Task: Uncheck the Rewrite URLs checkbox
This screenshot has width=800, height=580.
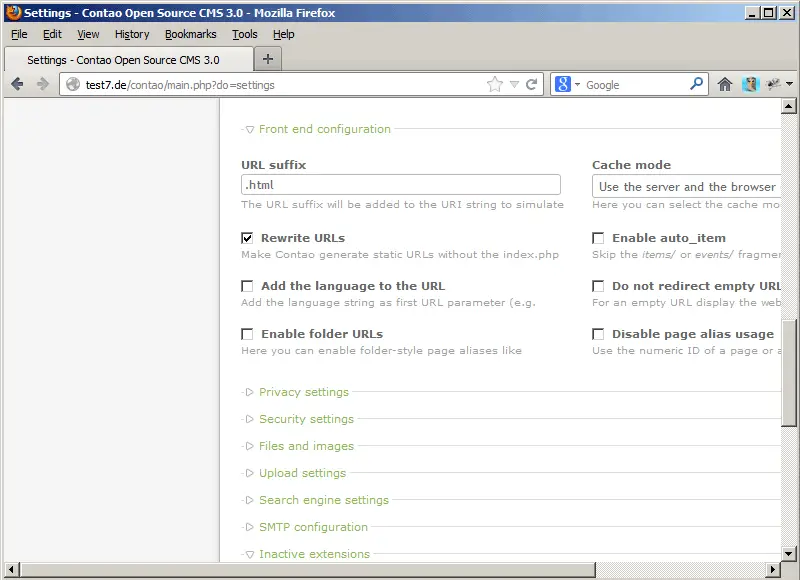Action: tap(247, 238)
